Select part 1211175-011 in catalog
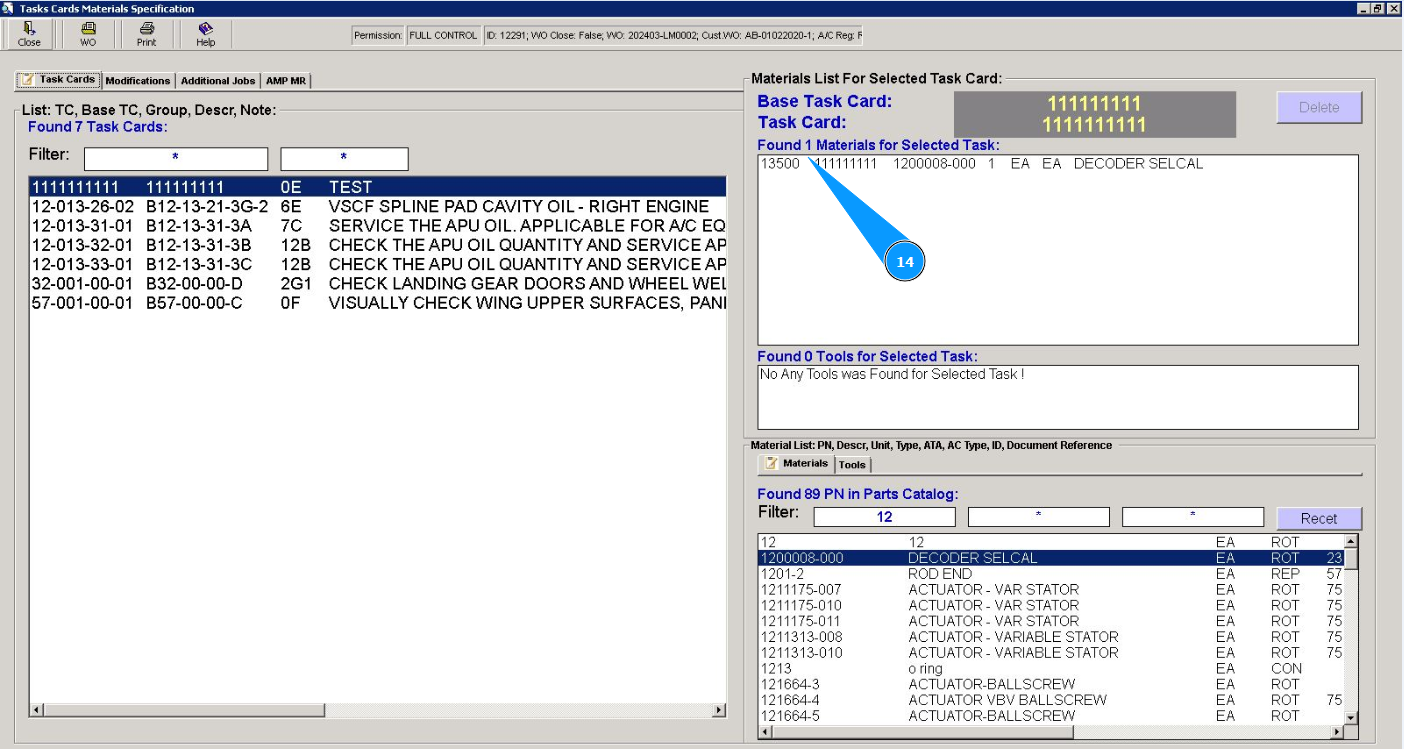This screenshot has width=1404, height=749. tap(1051, 621)
